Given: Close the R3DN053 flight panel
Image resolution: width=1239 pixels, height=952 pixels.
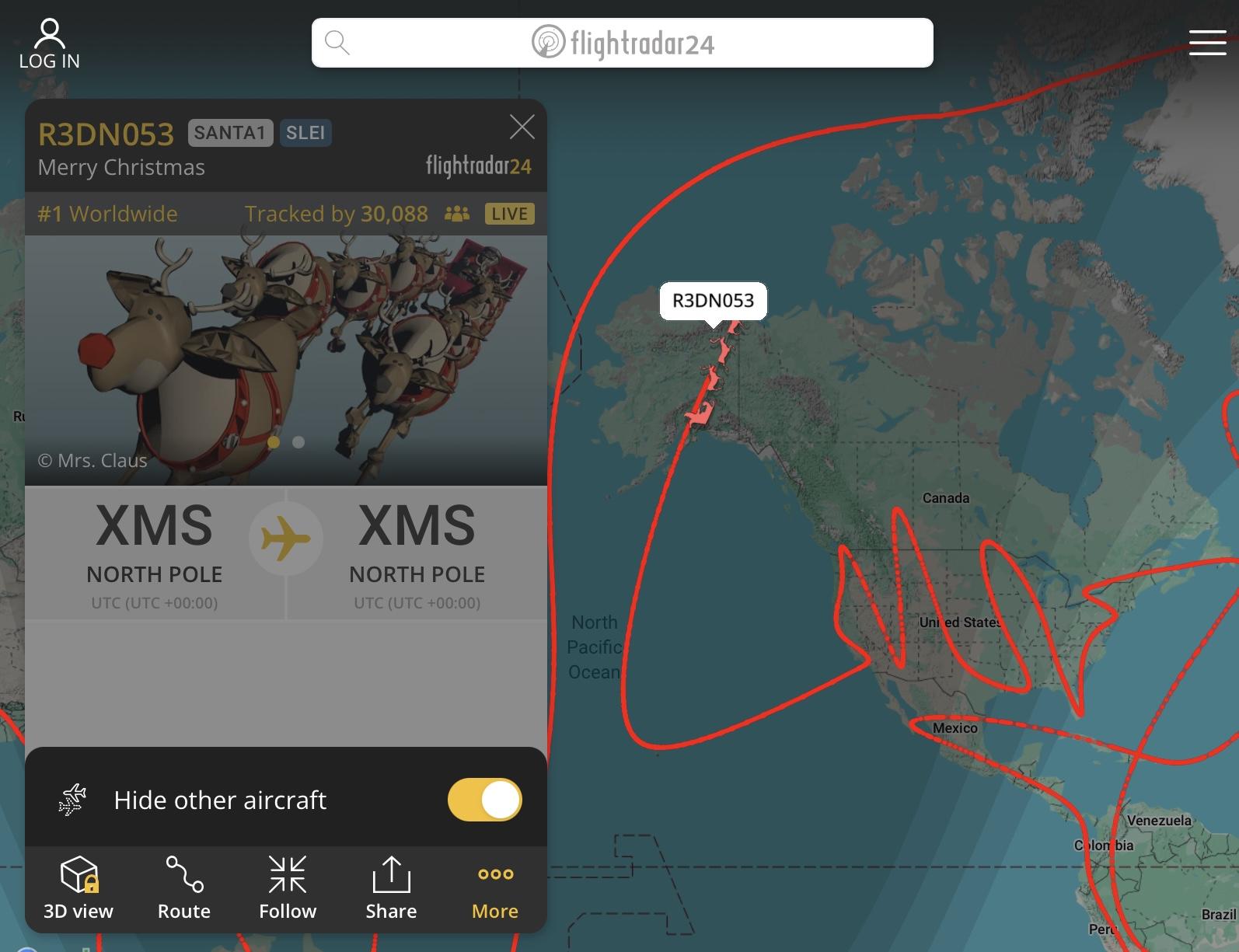Looking at the screenshot, I should pyautogui.click(x=522, y=127).
